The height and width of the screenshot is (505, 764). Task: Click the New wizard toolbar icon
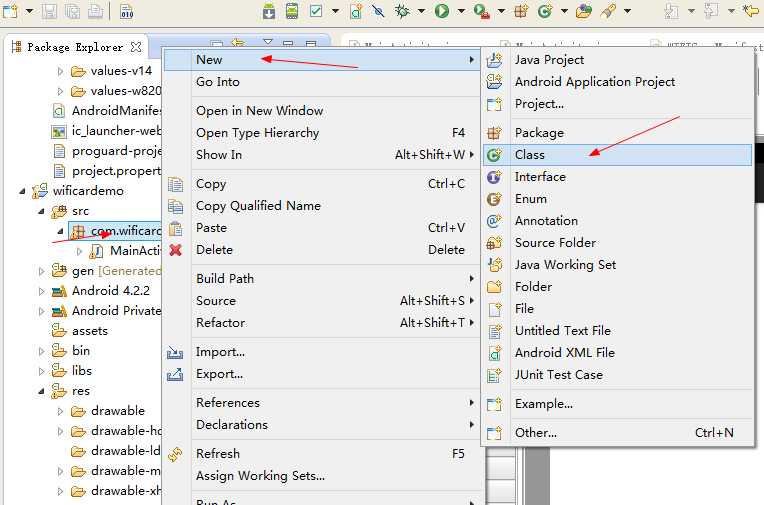10,11
